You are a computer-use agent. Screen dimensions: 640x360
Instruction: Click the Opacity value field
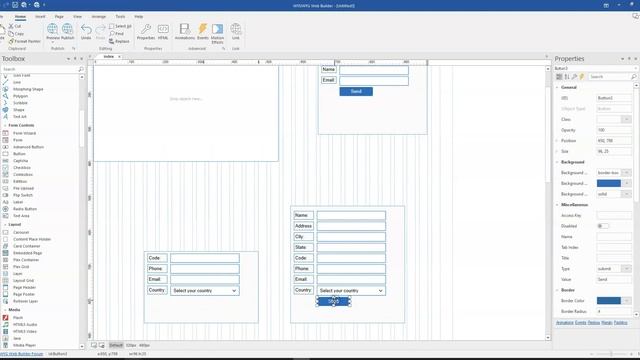click(x=614, y=130)
